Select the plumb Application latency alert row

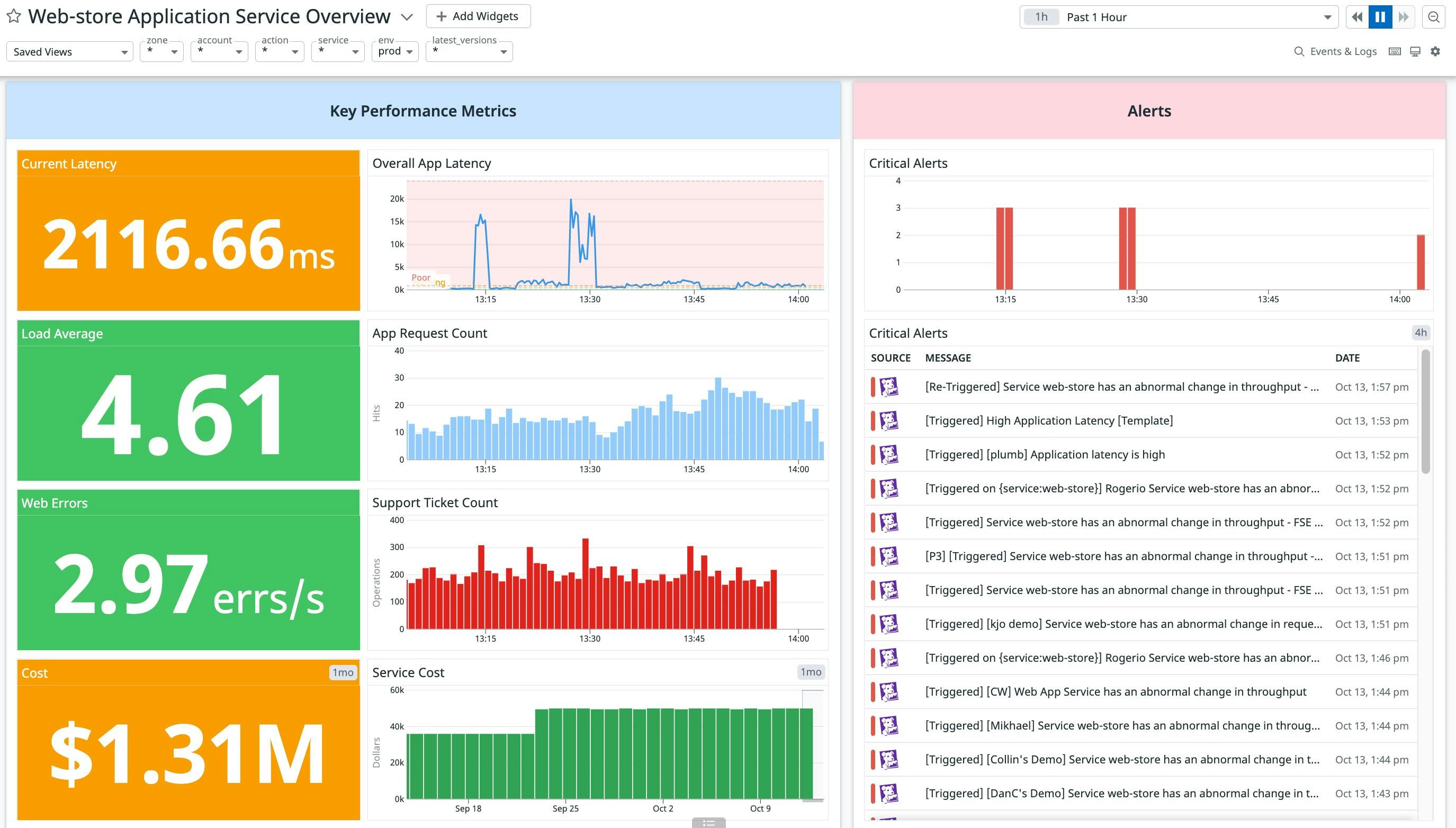tap(1044, 454)
